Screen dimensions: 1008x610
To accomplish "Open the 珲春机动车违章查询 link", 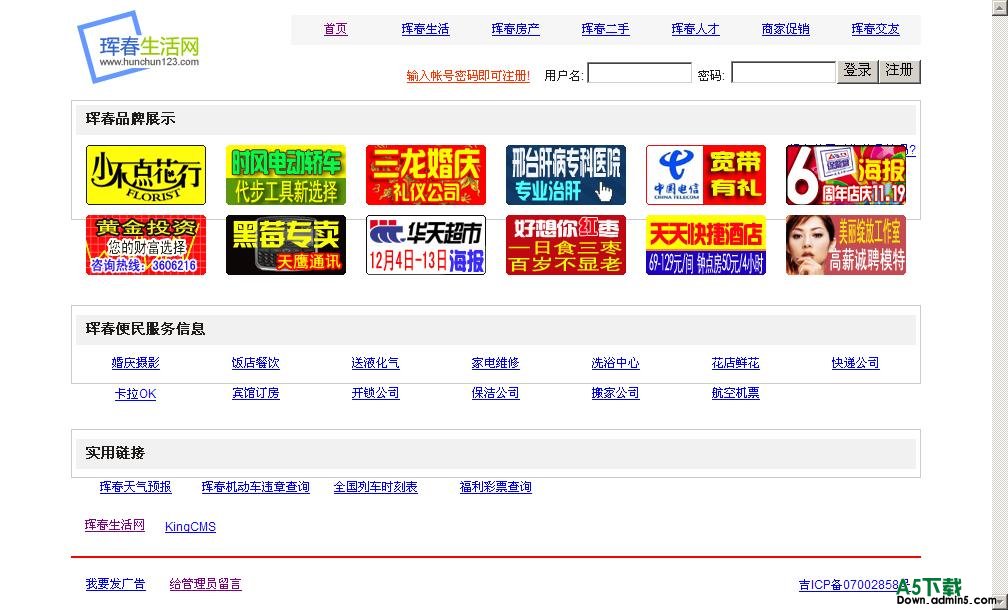I will (256, 487).
